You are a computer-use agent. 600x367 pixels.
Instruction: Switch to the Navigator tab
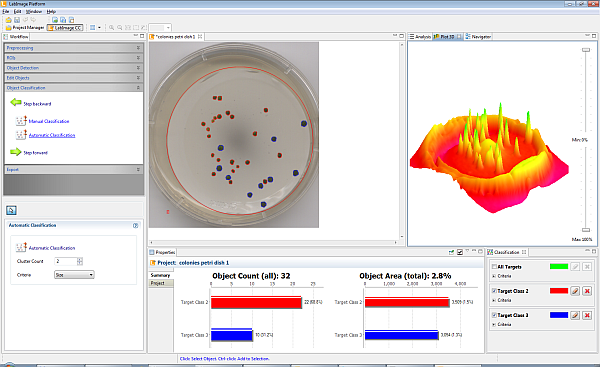(x=478, y=37)
